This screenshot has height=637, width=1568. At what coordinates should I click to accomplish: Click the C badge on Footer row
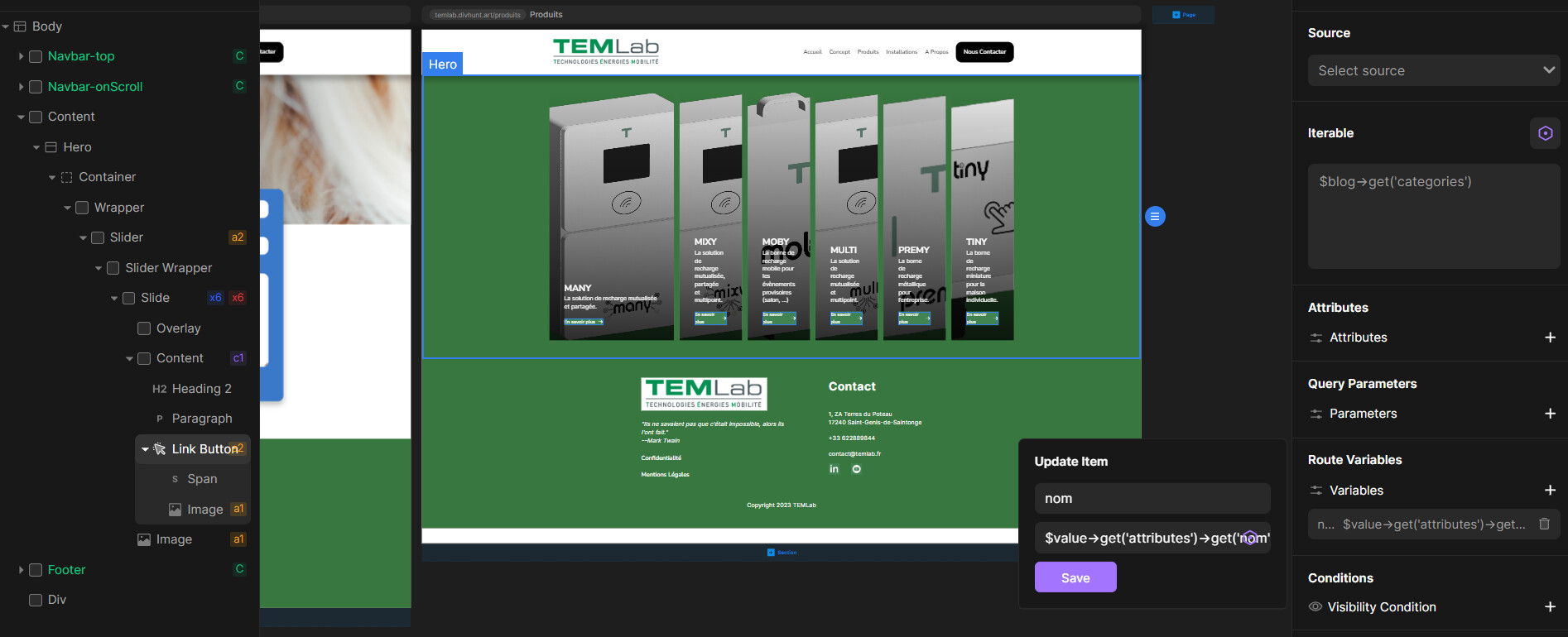(x=239, y=569)
